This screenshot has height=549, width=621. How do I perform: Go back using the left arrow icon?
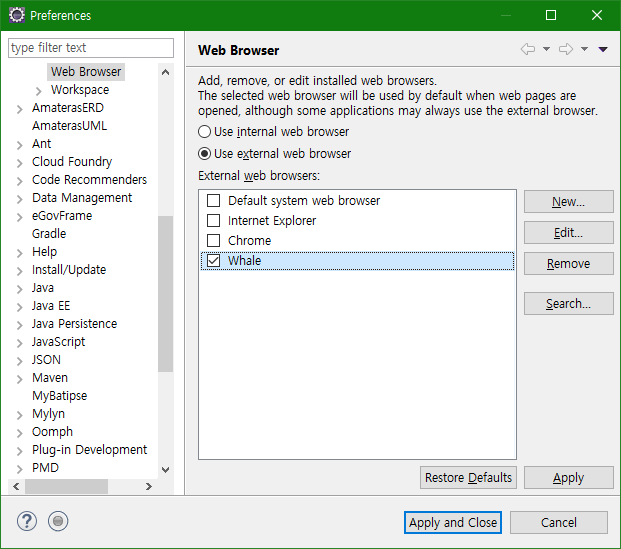528,49
